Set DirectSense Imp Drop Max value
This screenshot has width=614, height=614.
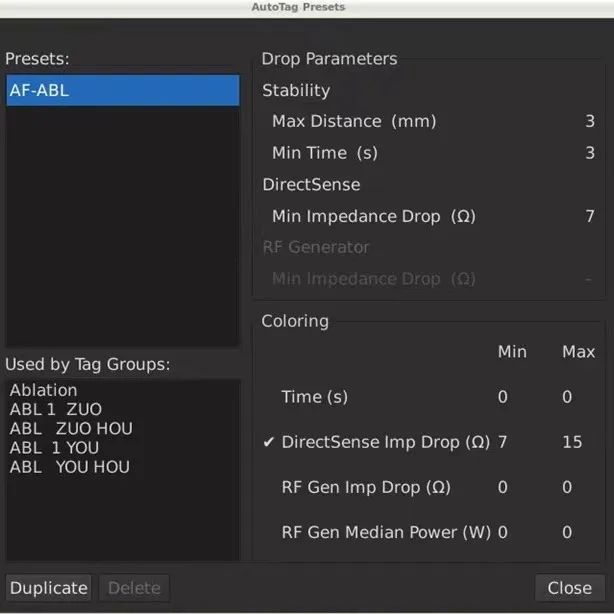[x=572, y=442]
